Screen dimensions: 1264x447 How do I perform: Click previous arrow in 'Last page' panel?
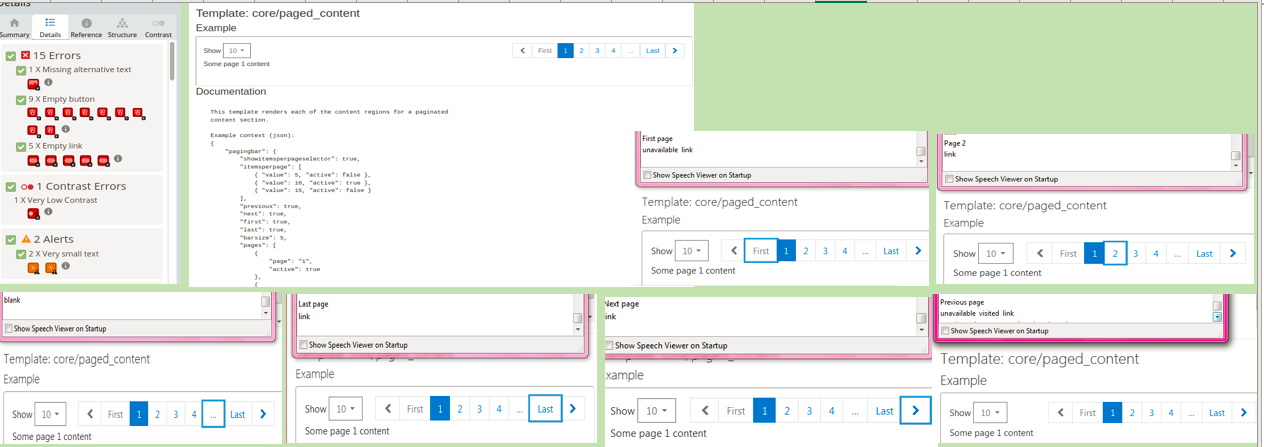click(387, 408)
